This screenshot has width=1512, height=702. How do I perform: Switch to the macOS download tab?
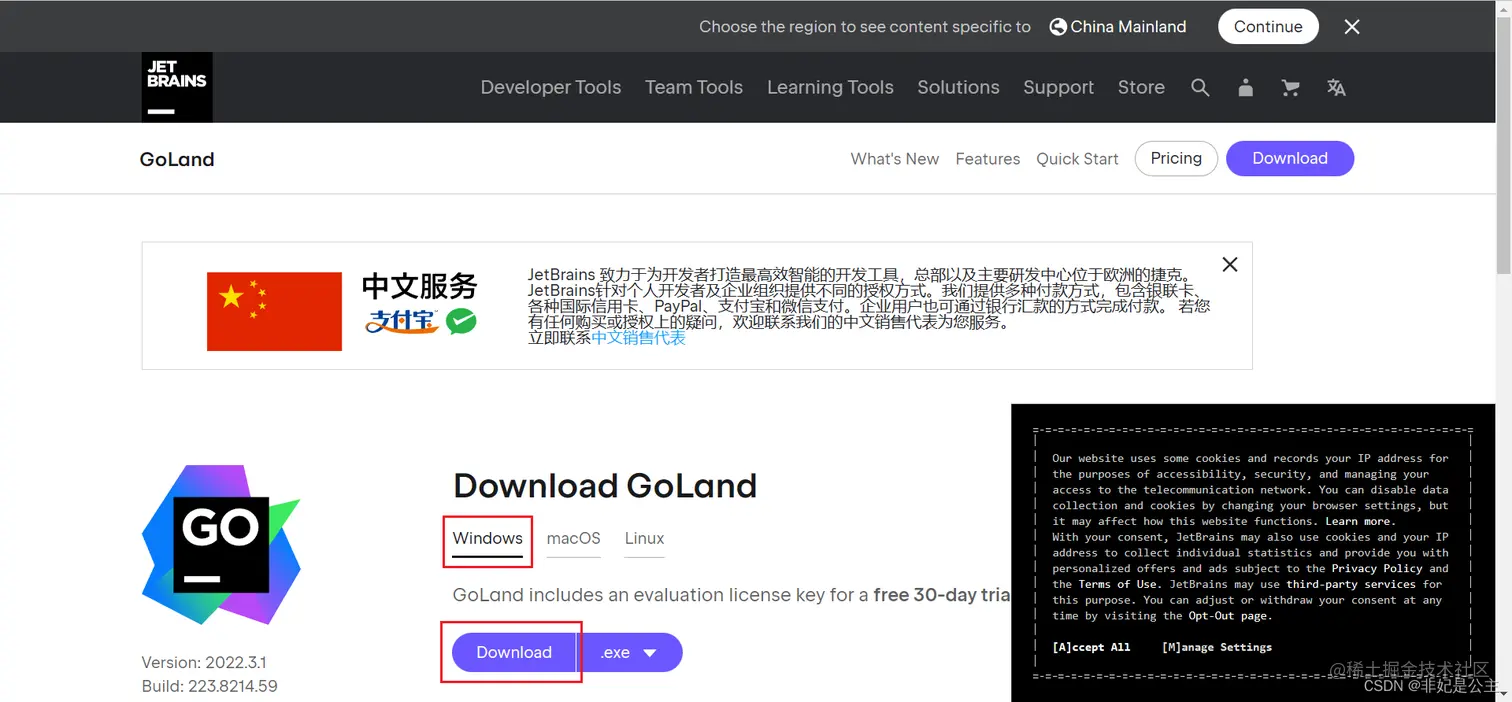(x=573, y=538)
